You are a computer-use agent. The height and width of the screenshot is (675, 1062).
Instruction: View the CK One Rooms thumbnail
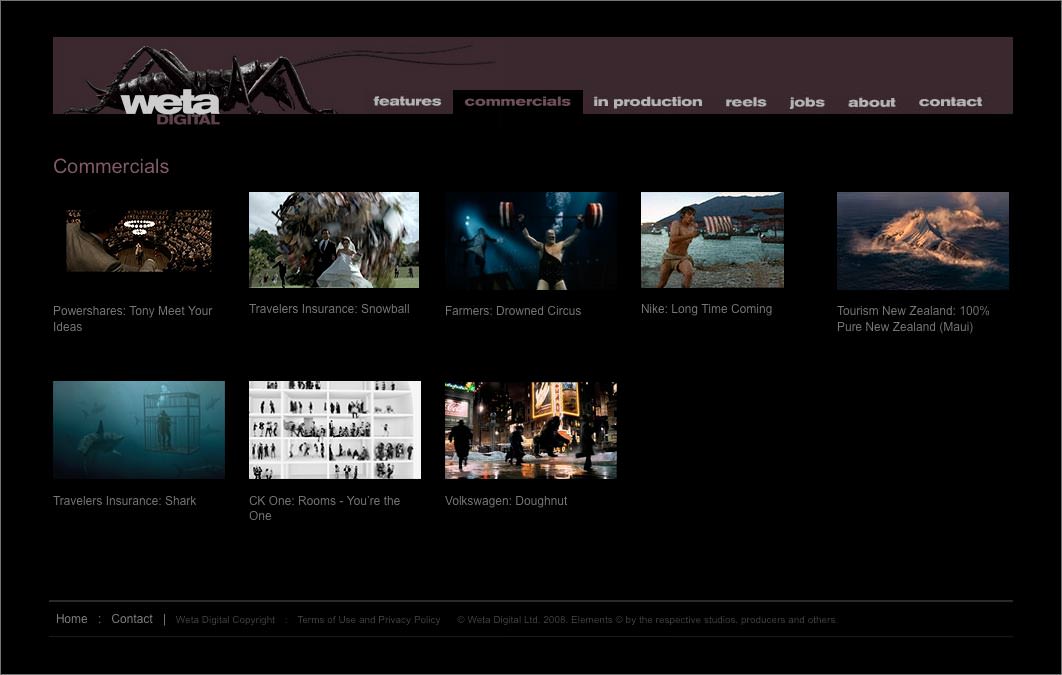(335, 429)
